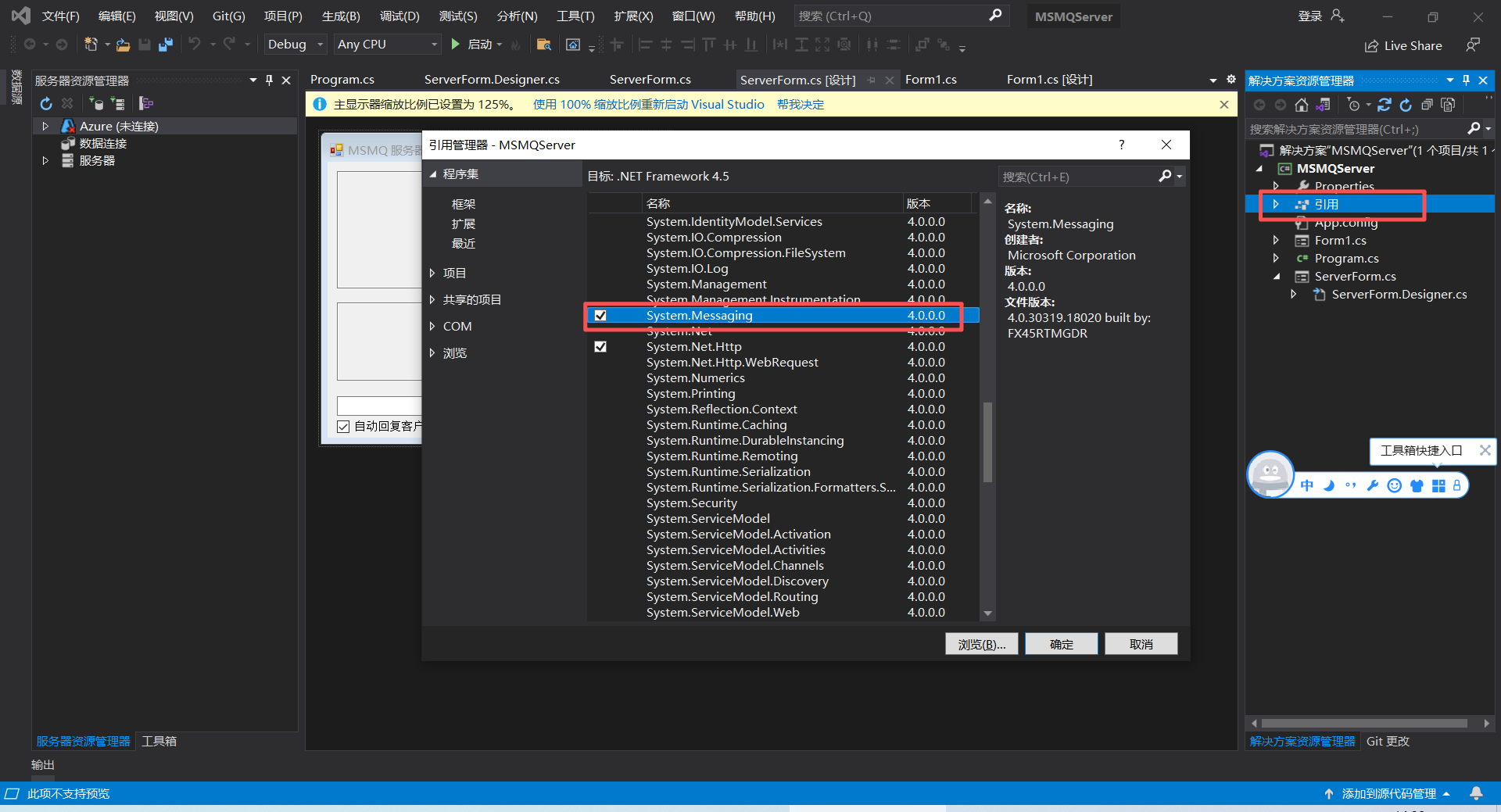Click the Collapse All icon in Solution Explorer
Screen dimensions: 1501x812
coord(1427,105)
